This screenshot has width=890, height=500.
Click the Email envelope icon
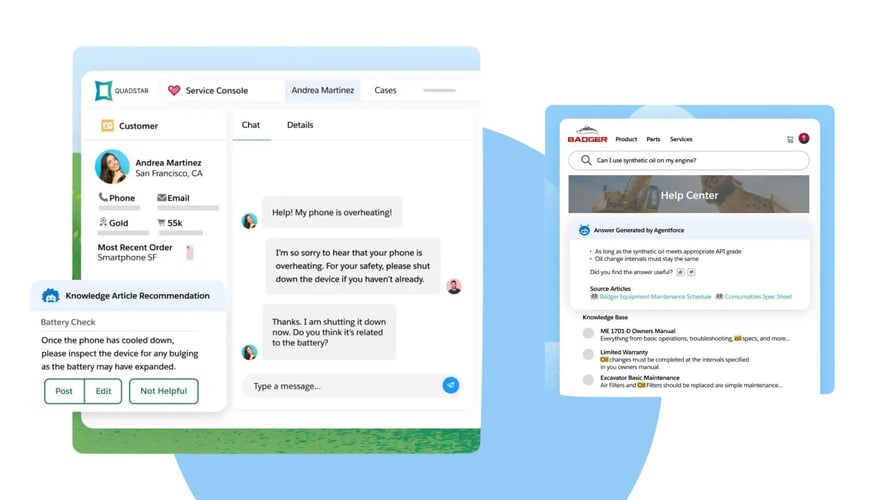click(x=161, y=198)
